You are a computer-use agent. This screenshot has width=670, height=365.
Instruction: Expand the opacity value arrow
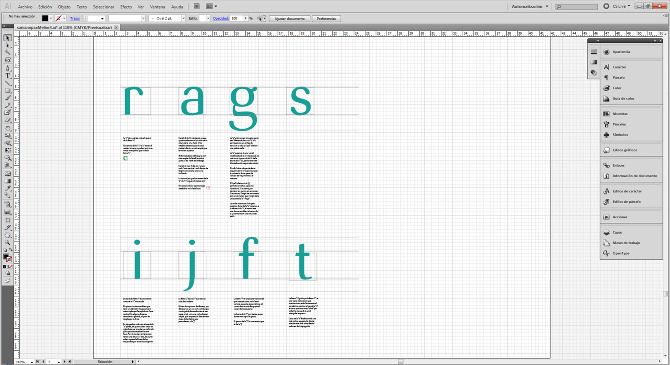pos(246,19)
